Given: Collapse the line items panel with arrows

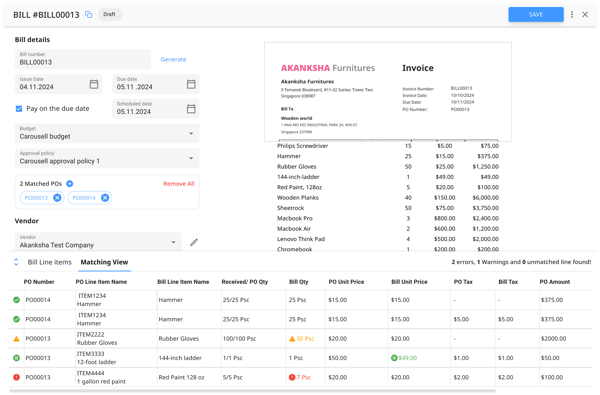Looking at the screenshot, I should (16, 262).
